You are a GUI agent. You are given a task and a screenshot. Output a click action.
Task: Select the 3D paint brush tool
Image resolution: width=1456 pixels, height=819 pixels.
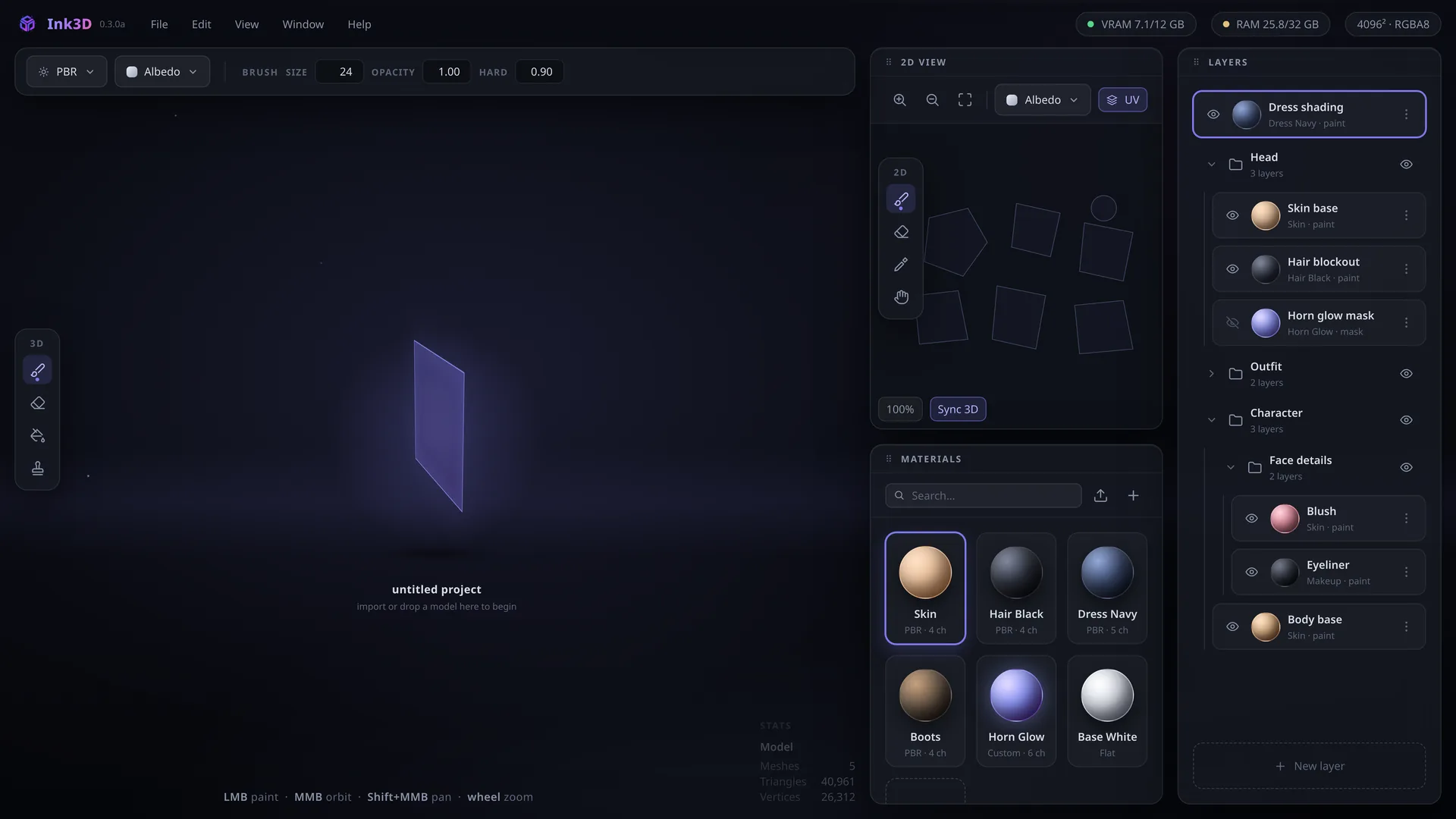pos(37,371)
